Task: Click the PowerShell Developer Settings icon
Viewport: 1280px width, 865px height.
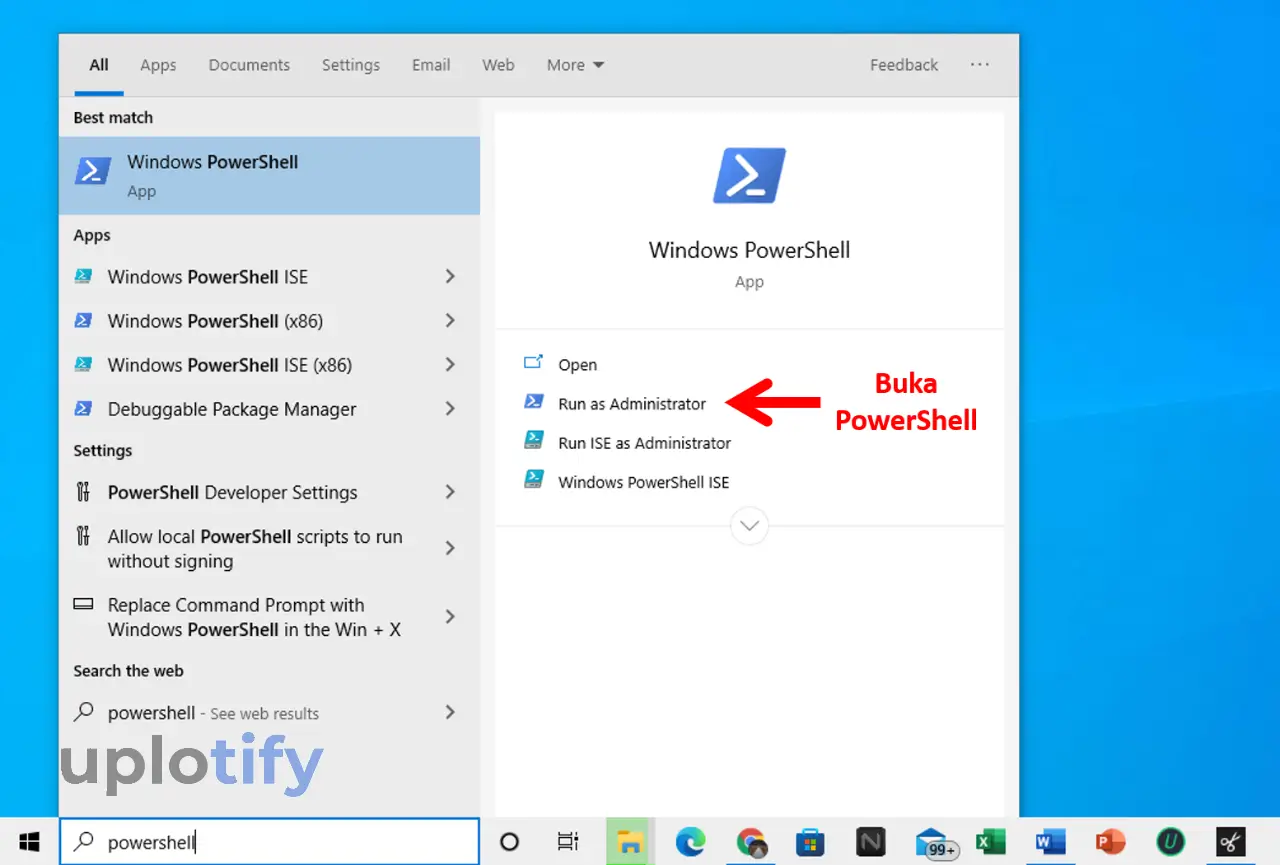Action: [84, 491]
